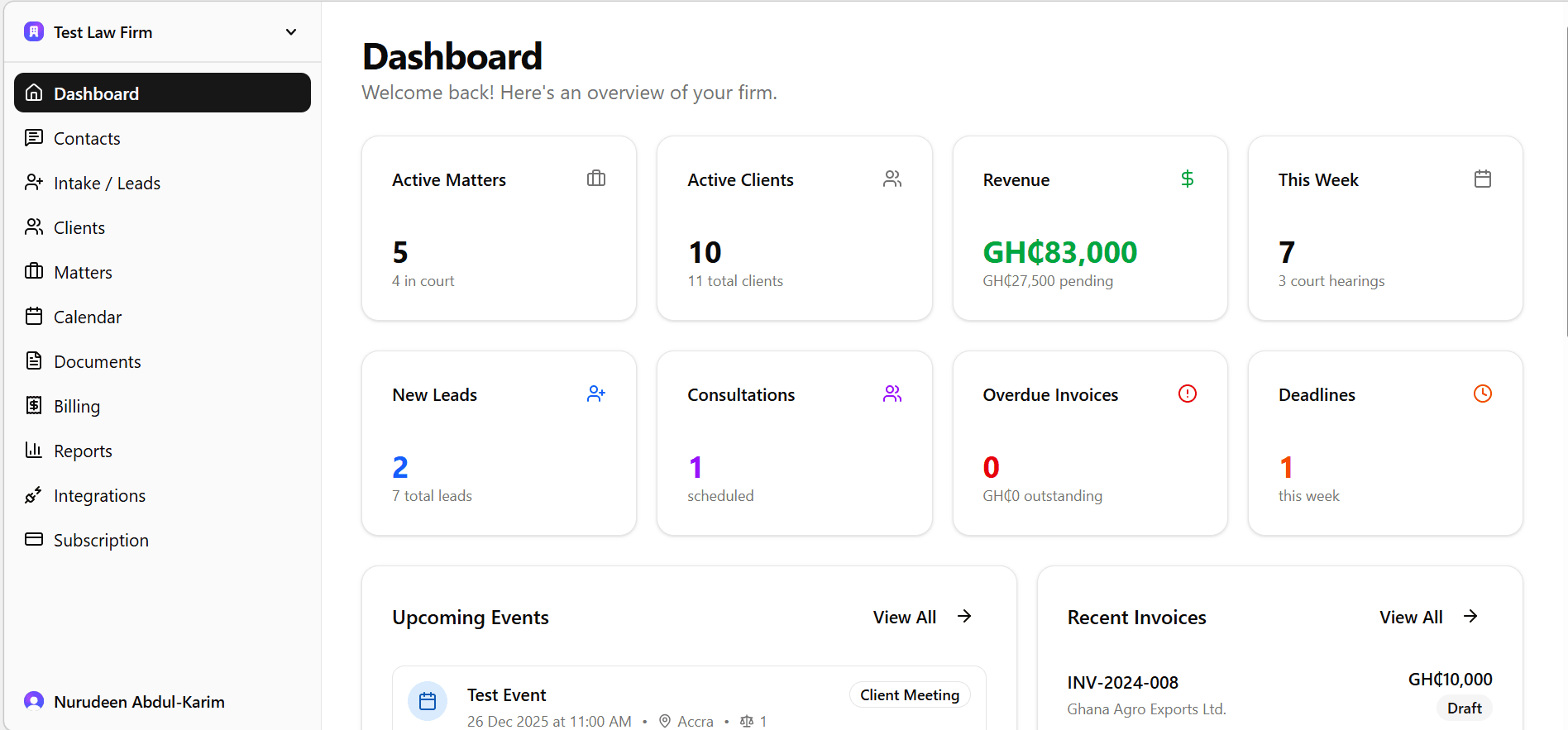Screen dimensions: 1568x730
Task: Open invoice INV-2024-008
Action: (1280, 694)
